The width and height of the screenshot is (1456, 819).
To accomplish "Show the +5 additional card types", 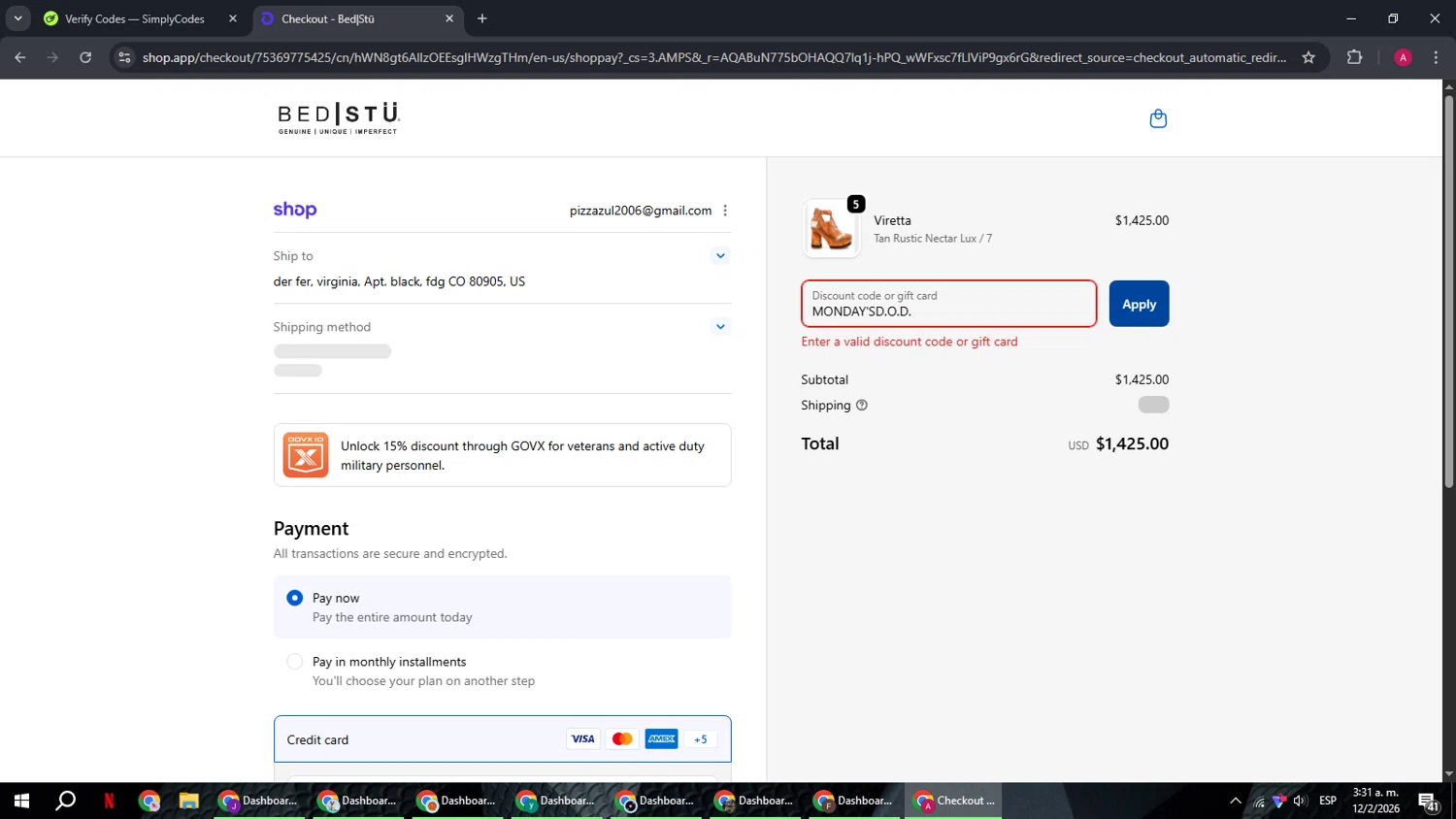I will (x=701, y=739).
